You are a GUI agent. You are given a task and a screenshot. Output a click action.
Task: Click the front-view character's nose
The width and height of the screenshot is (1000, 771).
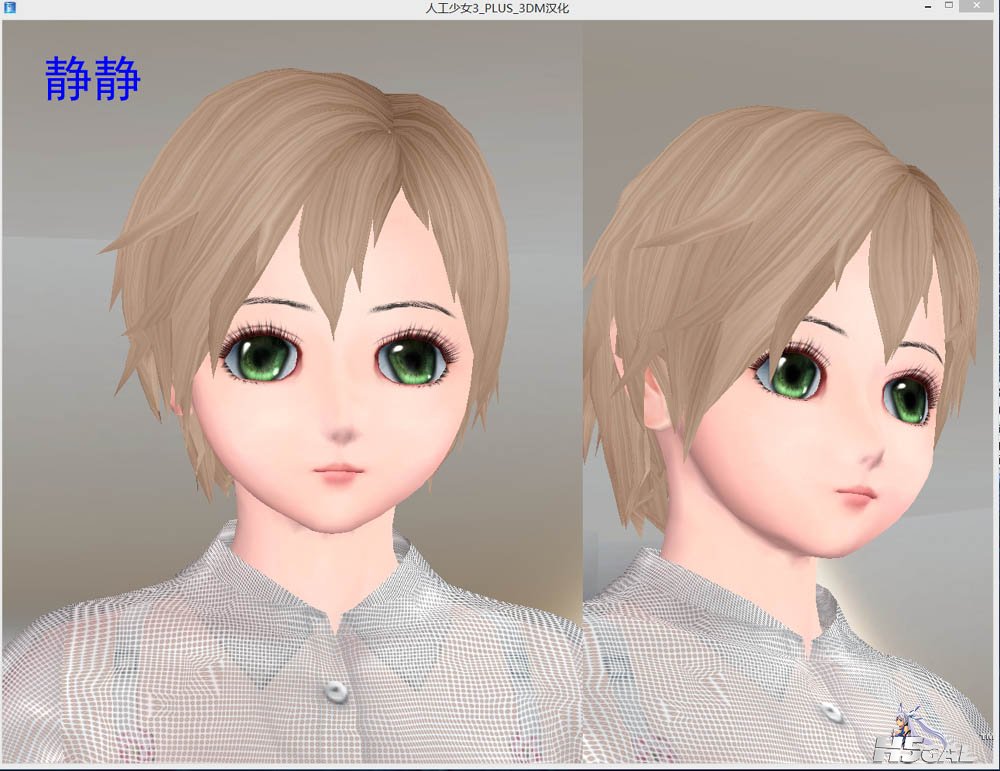pyautogui.click(x=340, y=433)
